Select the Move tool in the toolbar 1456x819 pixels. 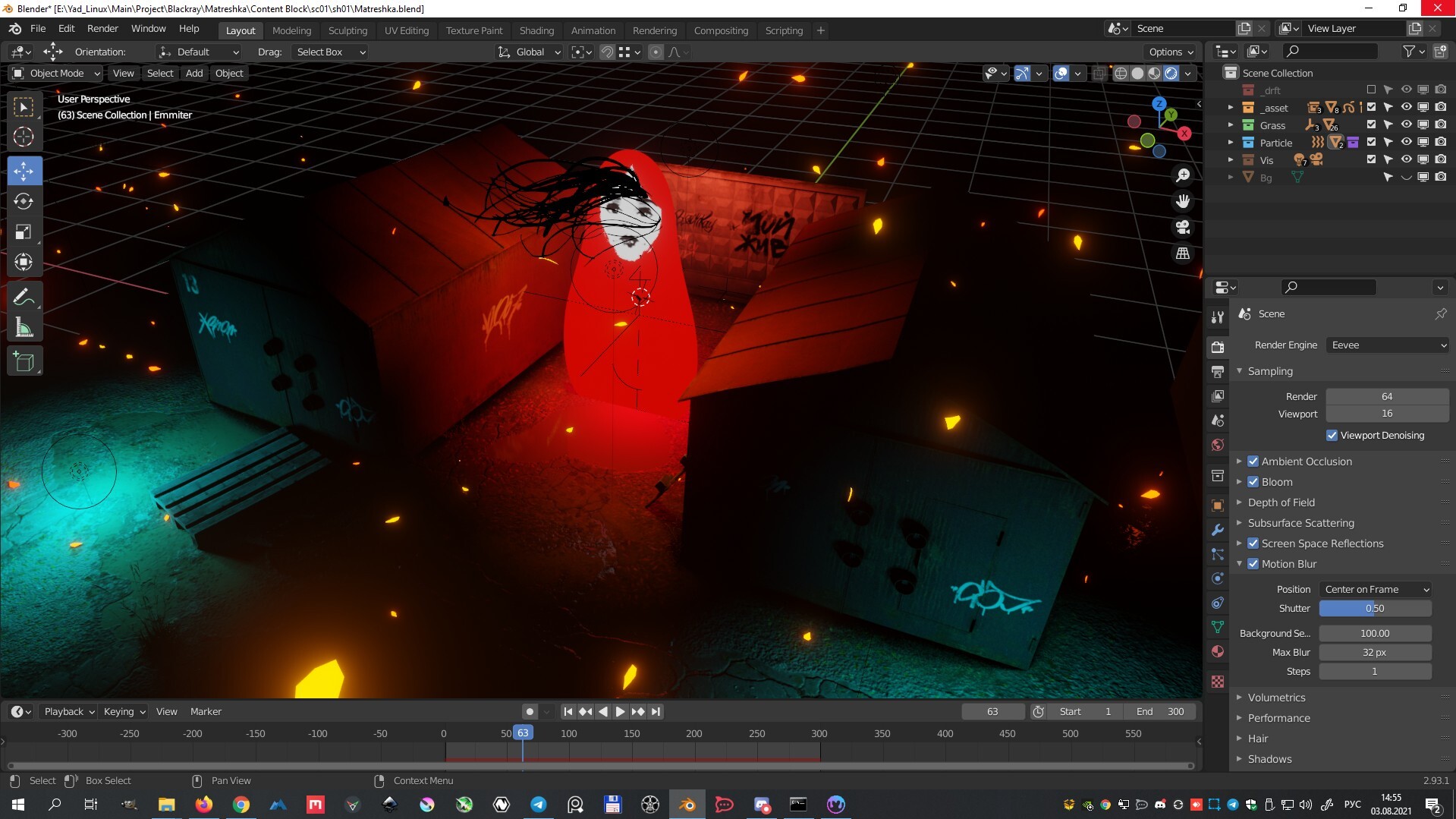coord(24,171)
